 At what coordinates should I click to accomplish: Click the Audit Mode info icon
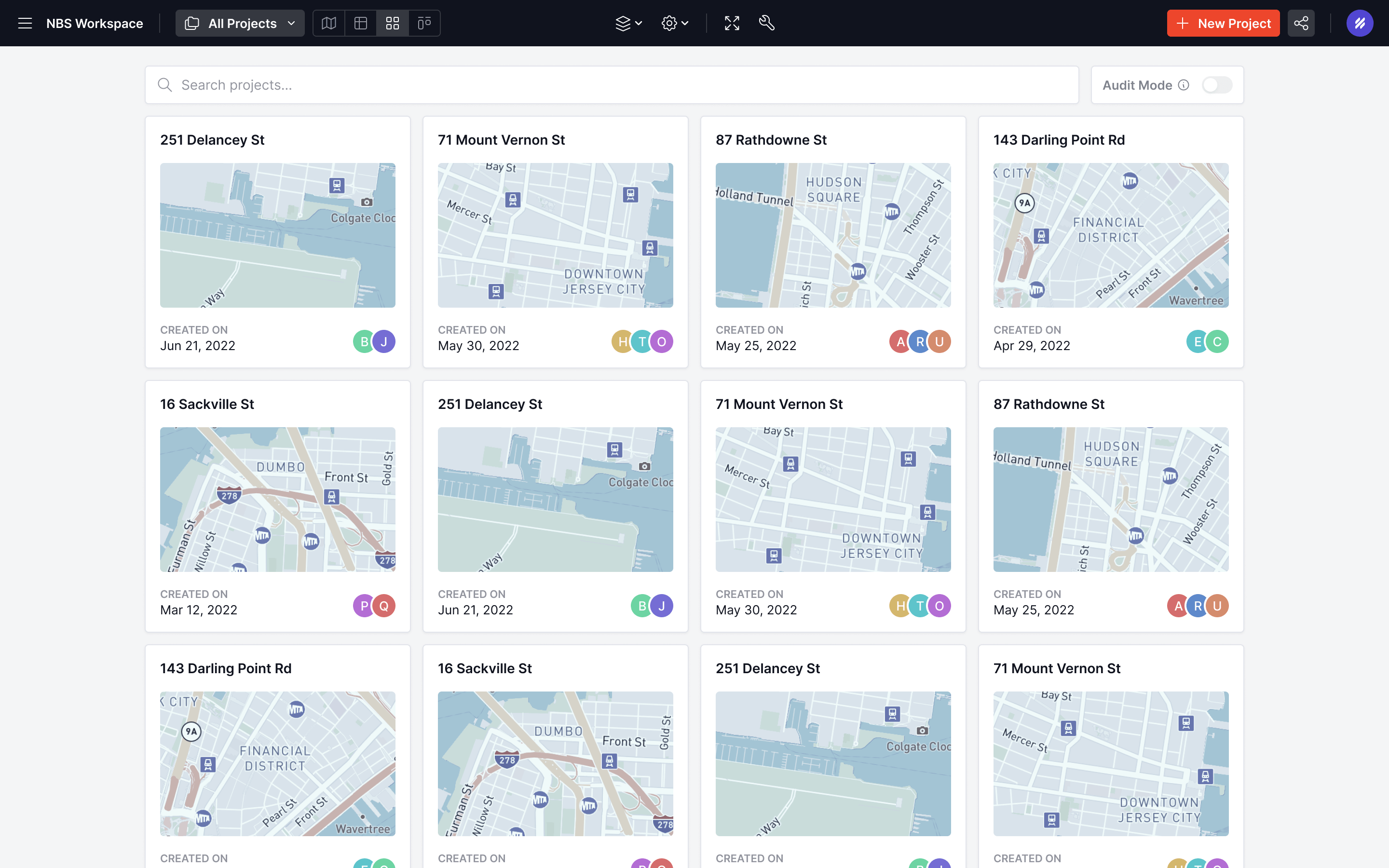[1184, 85]
